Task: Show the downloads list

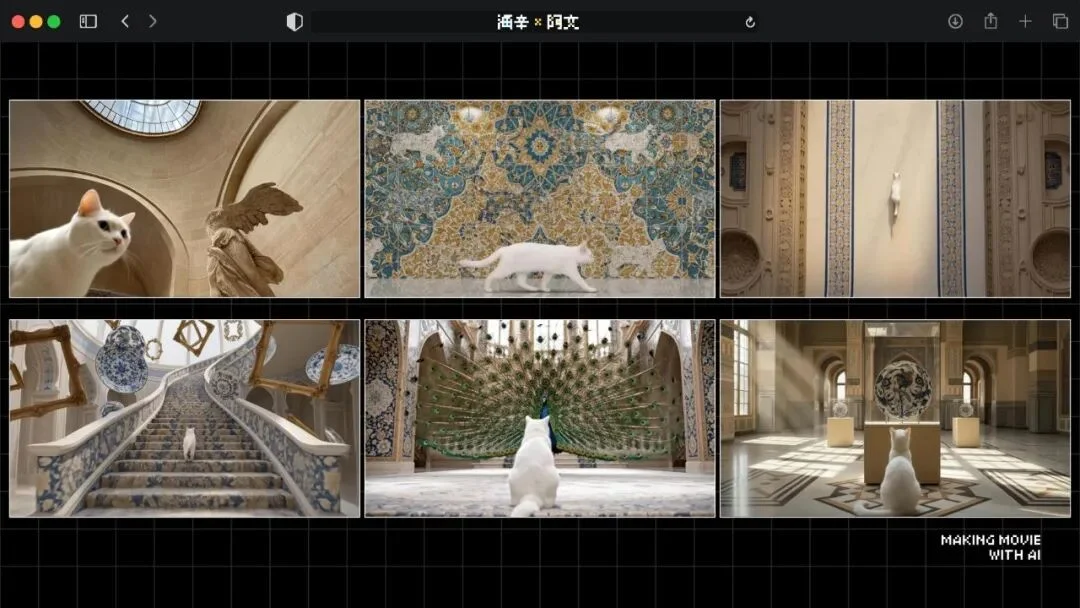Action: (955, 21)
